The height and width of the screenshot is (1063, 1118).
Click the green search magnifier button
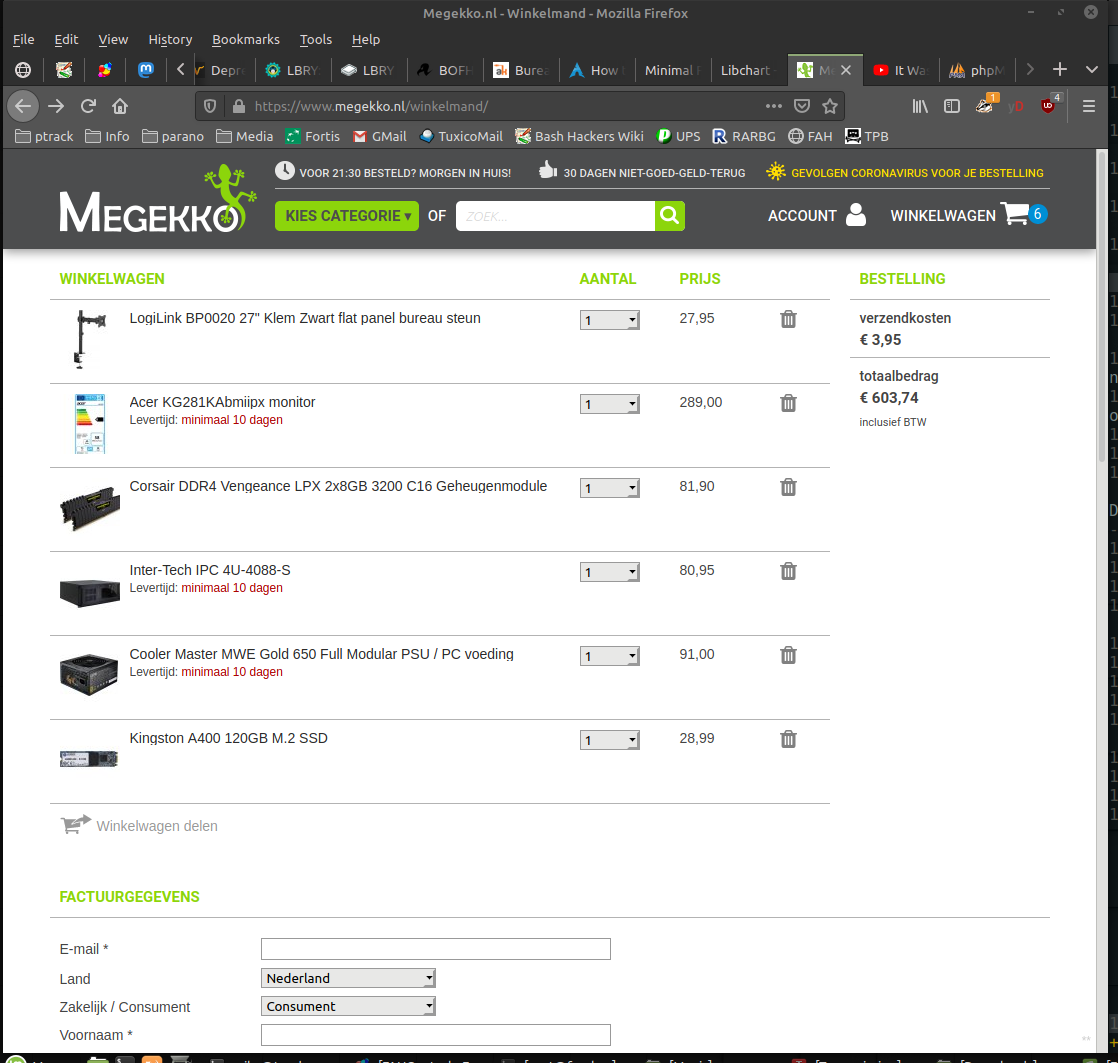[670, 216]
